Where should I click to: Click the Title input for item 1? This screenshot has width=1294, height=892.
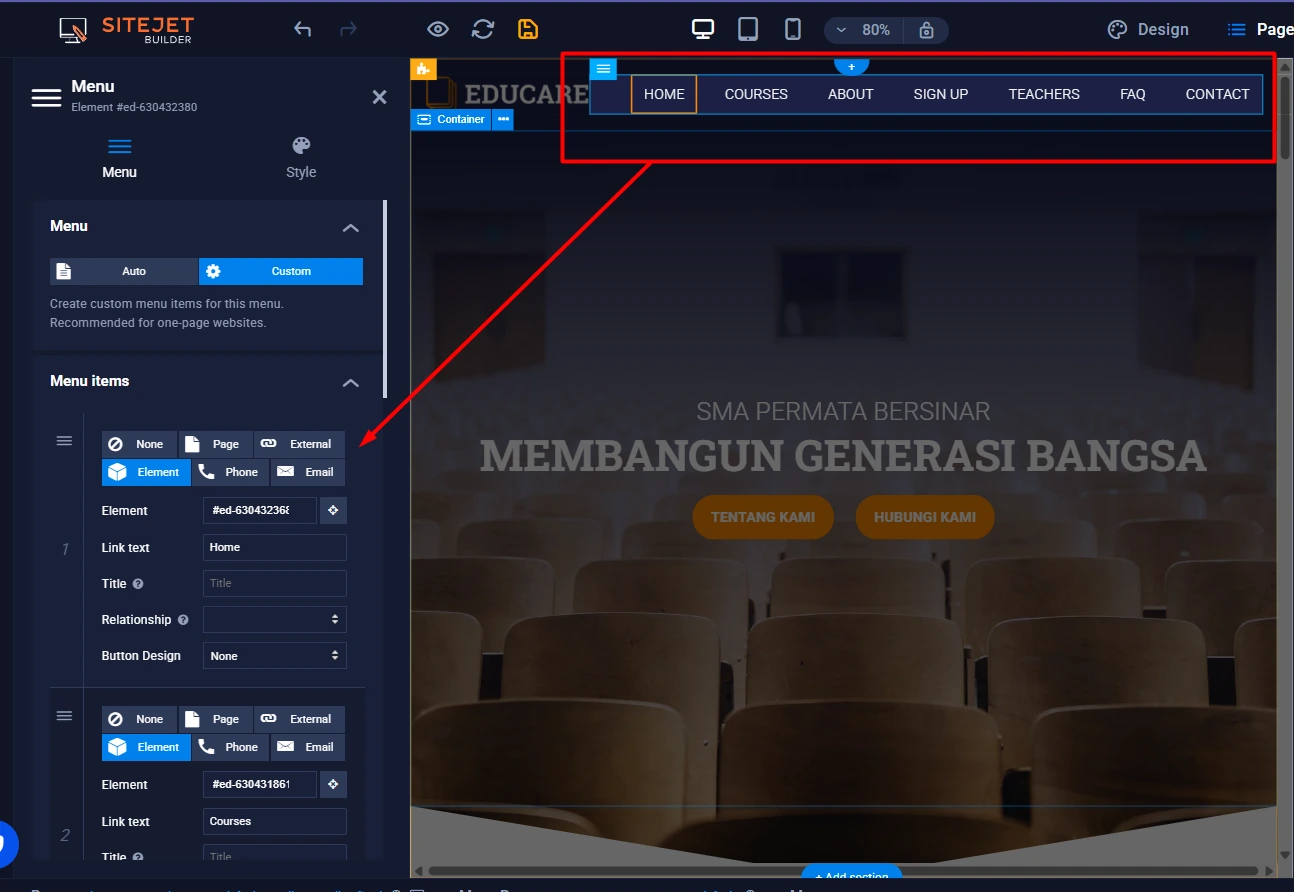pyautogui.click(x=275, y=583)
